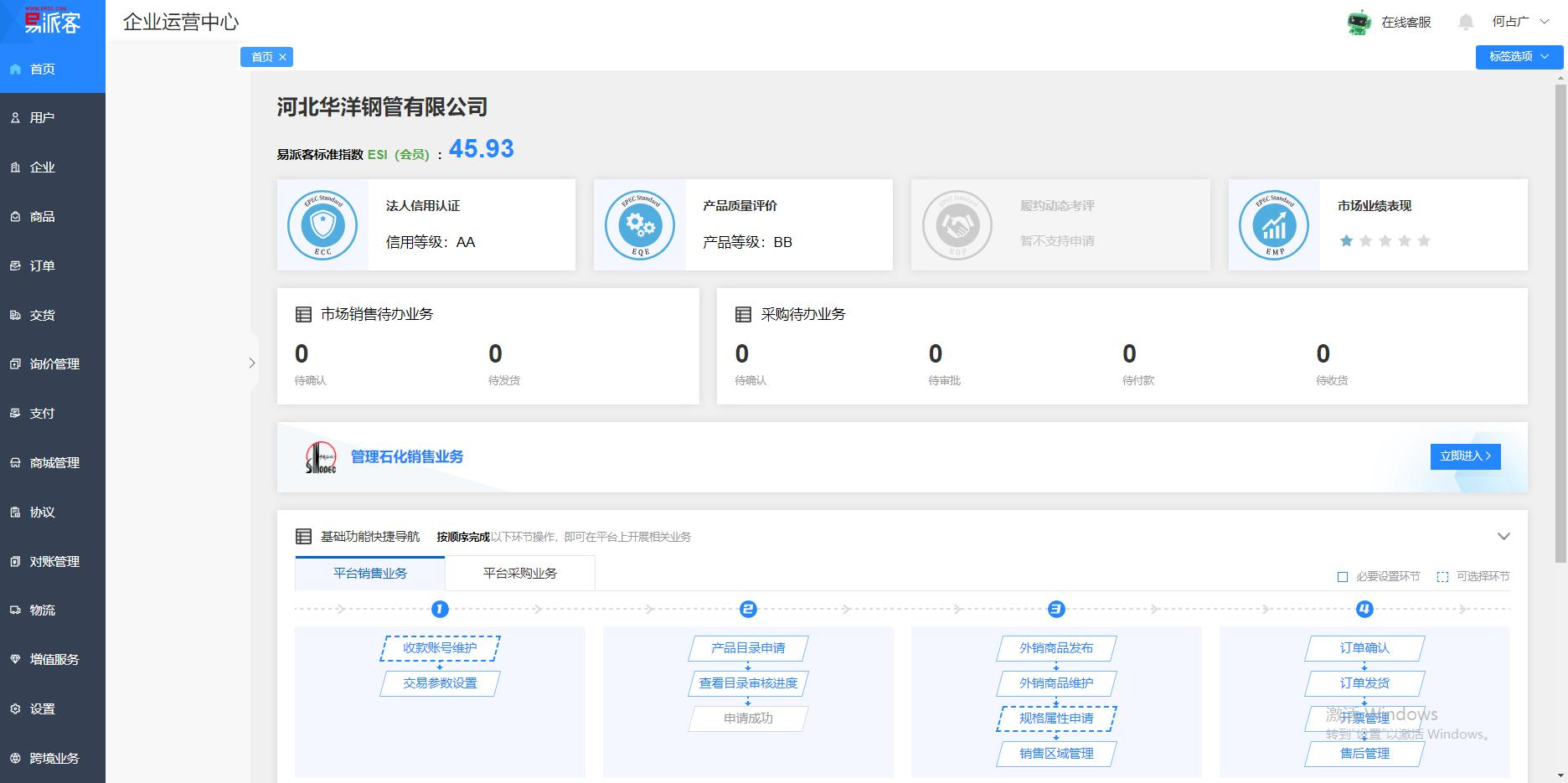This screenshot has width=1568, height=783.
Task: Click the 售后管理 step
Action: click(x=1364, y=754)
